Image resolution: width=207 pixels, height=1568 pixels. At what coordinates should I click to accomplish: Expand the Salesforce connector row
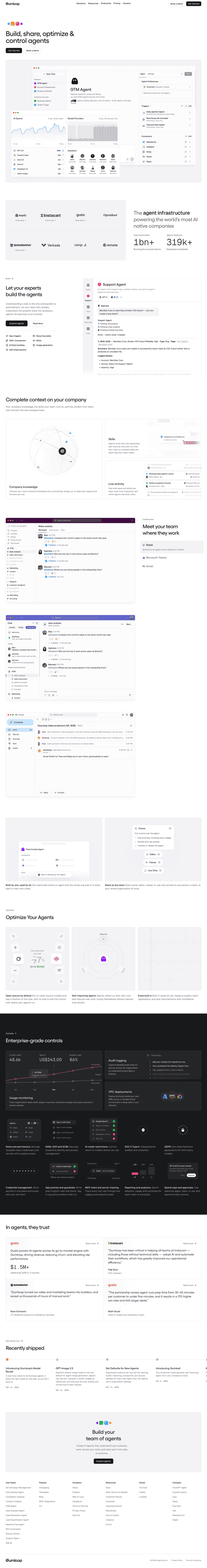pyautogui.click(x=167, y=142)
